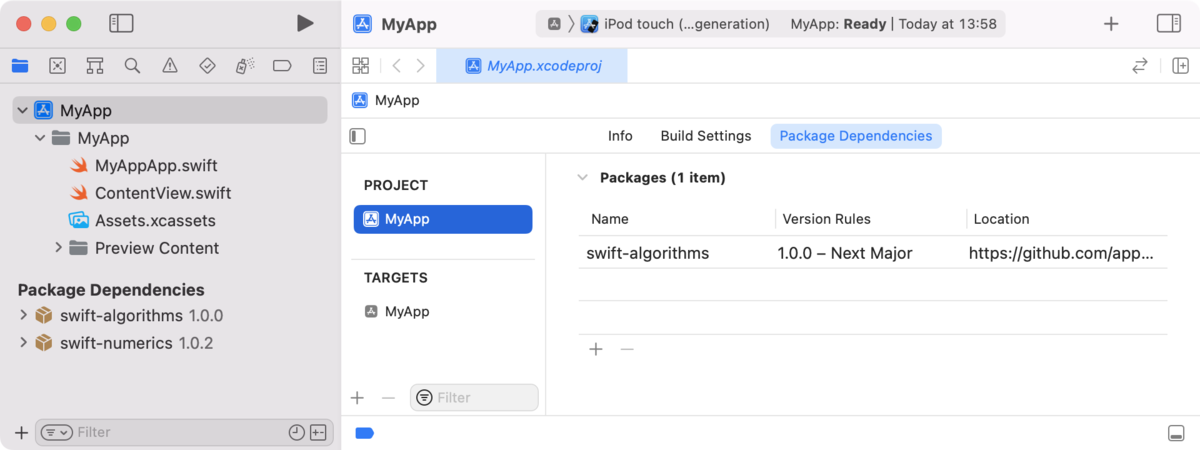Toggle the debug area
Viewport: 1200px width, 450px height.
[x=1176, y=433]
